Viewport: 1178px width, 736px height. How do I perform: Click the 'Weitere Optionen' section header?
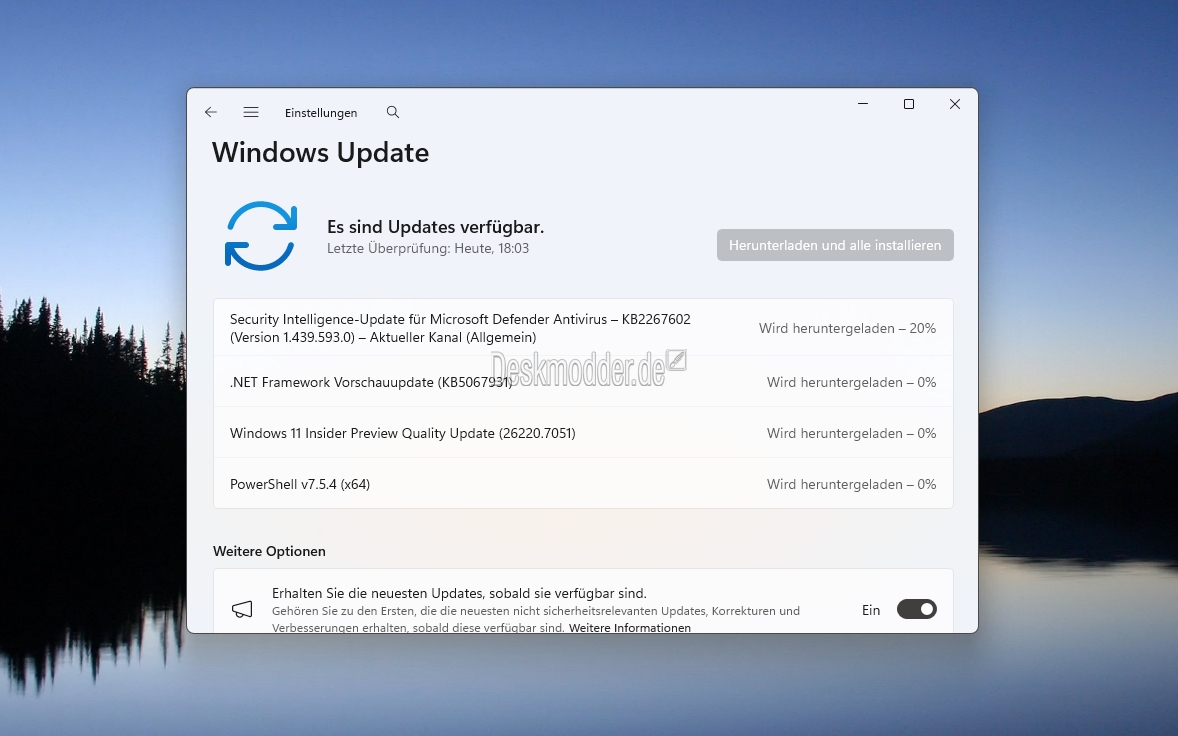269,551
